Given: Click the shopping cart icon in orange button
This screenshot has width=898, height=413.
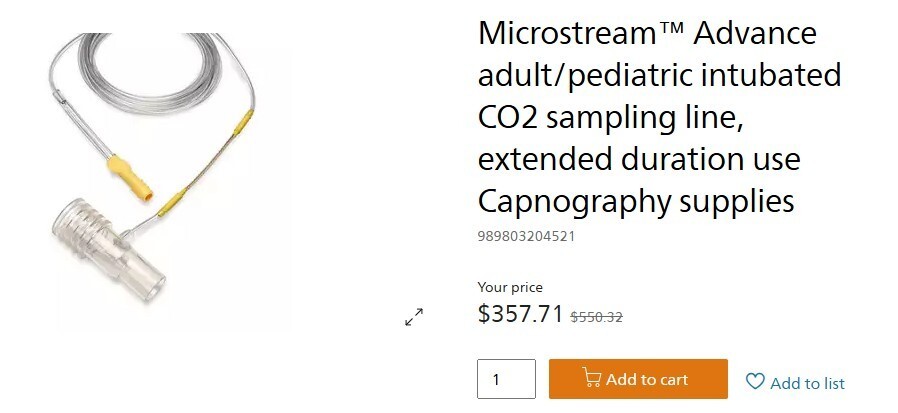Looking at the screenshot, I should [592, 379].
